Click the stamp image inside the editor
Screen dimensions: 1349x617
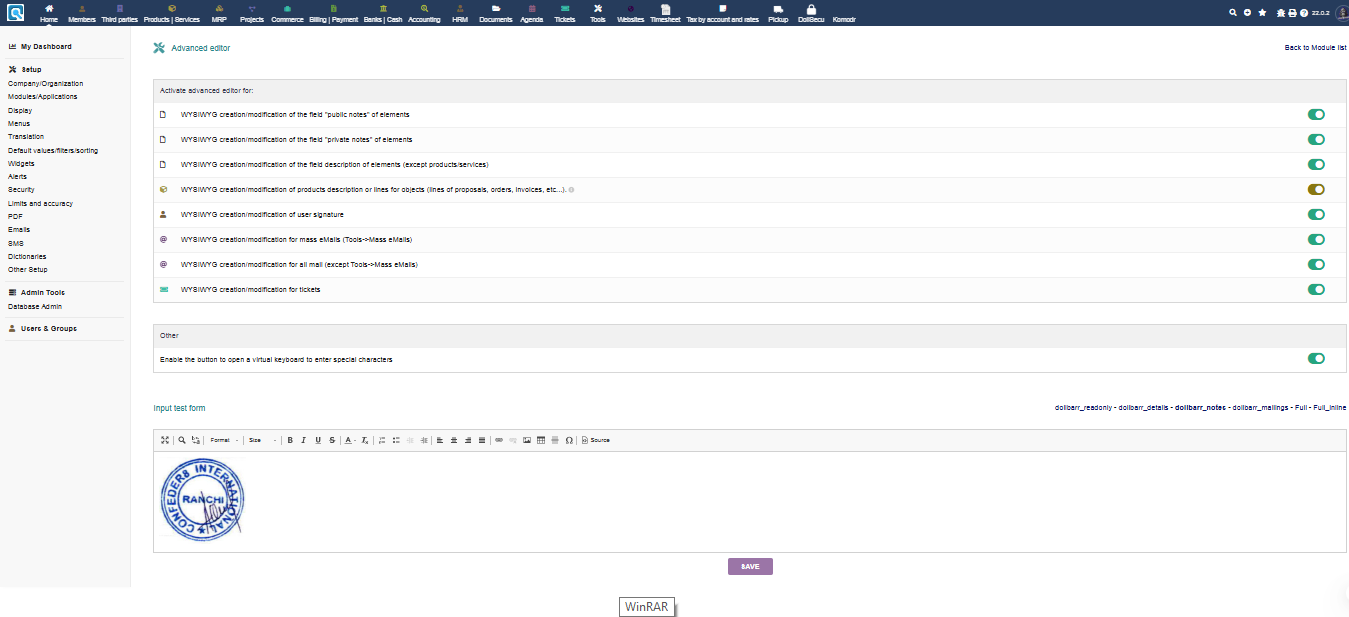pyautogui.click(x=203, y=500)
